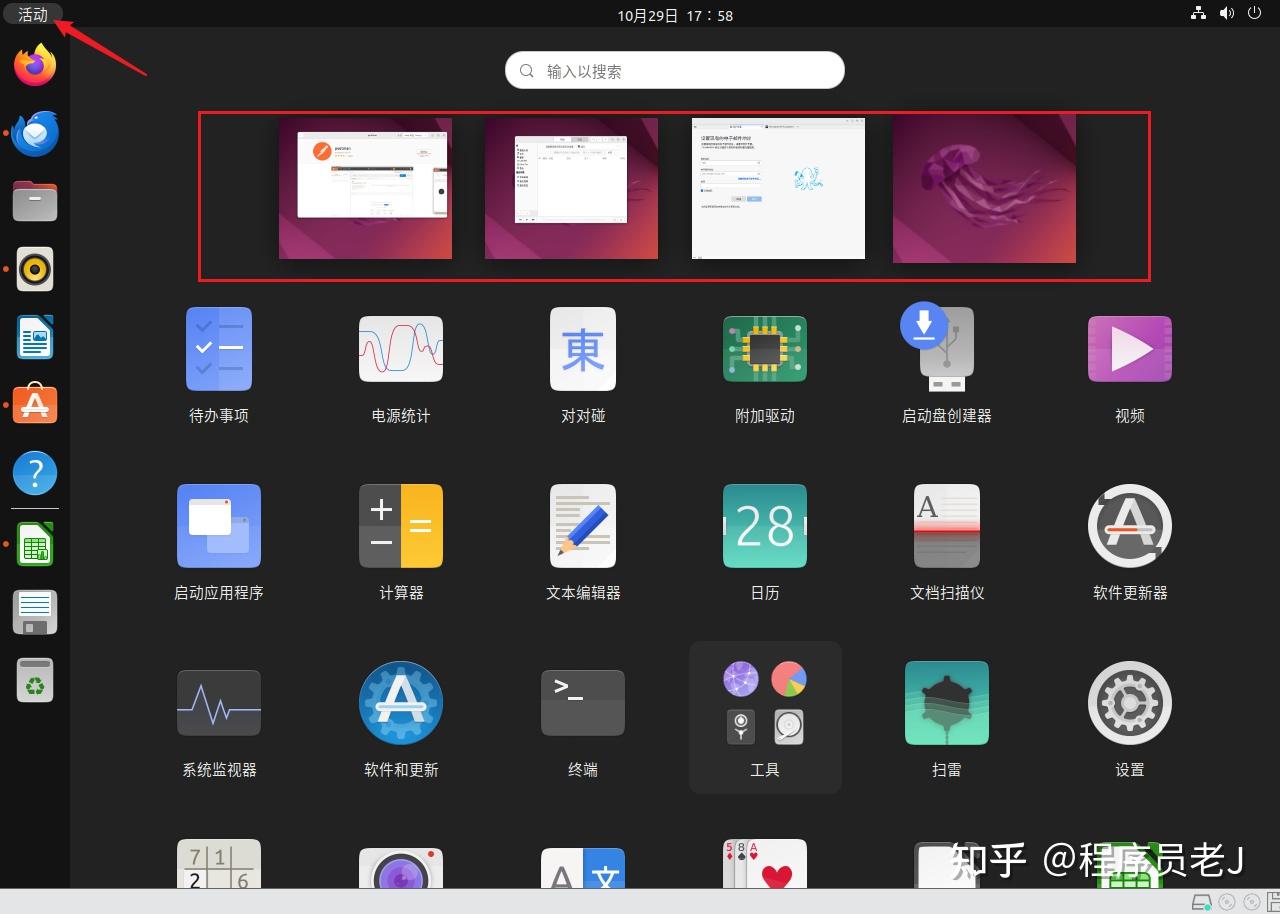This screenshot has width=1280, height=914.
Task: Open the Files manager in dock
Action: pos(35,201)
